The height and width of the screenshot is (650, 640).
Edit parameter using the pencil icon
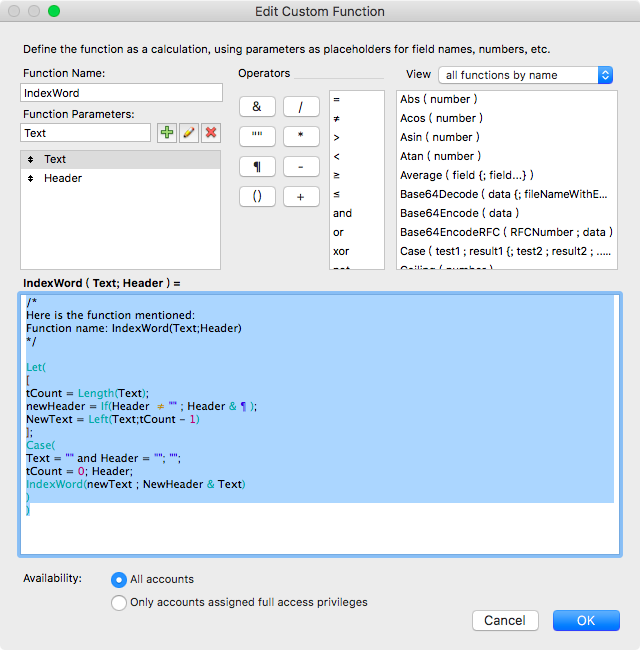coord(189,133)
